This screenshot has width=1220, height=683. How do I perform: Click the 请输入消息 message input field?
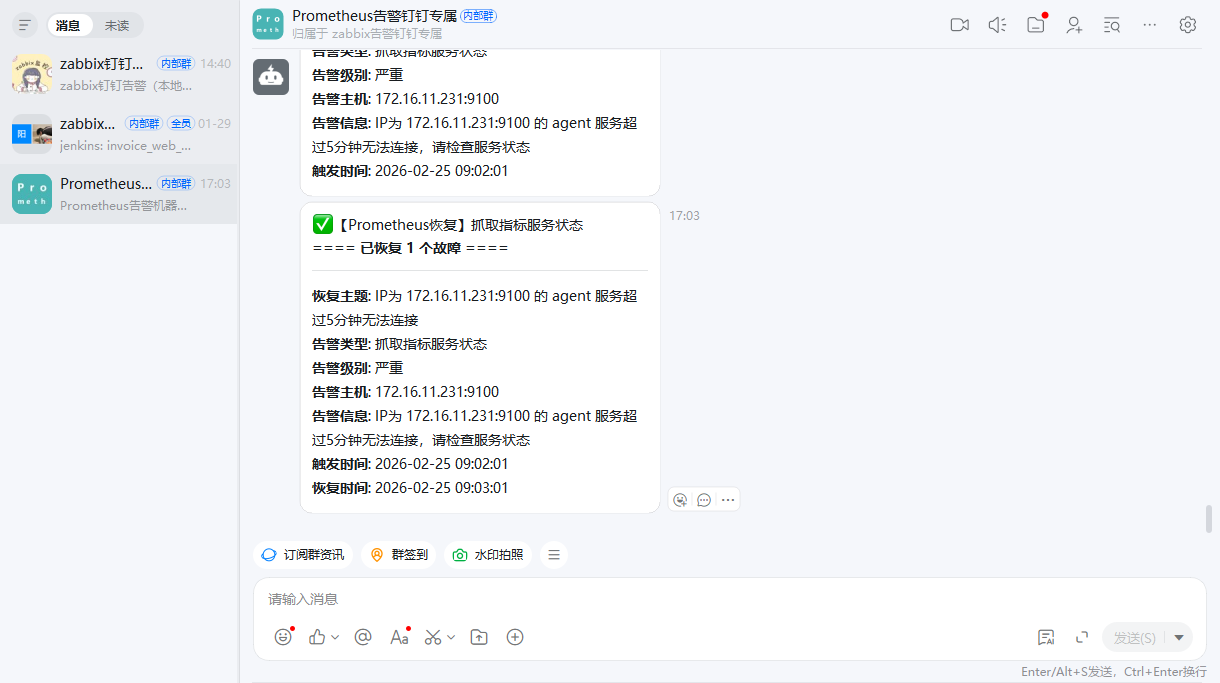tap(729, 599)
